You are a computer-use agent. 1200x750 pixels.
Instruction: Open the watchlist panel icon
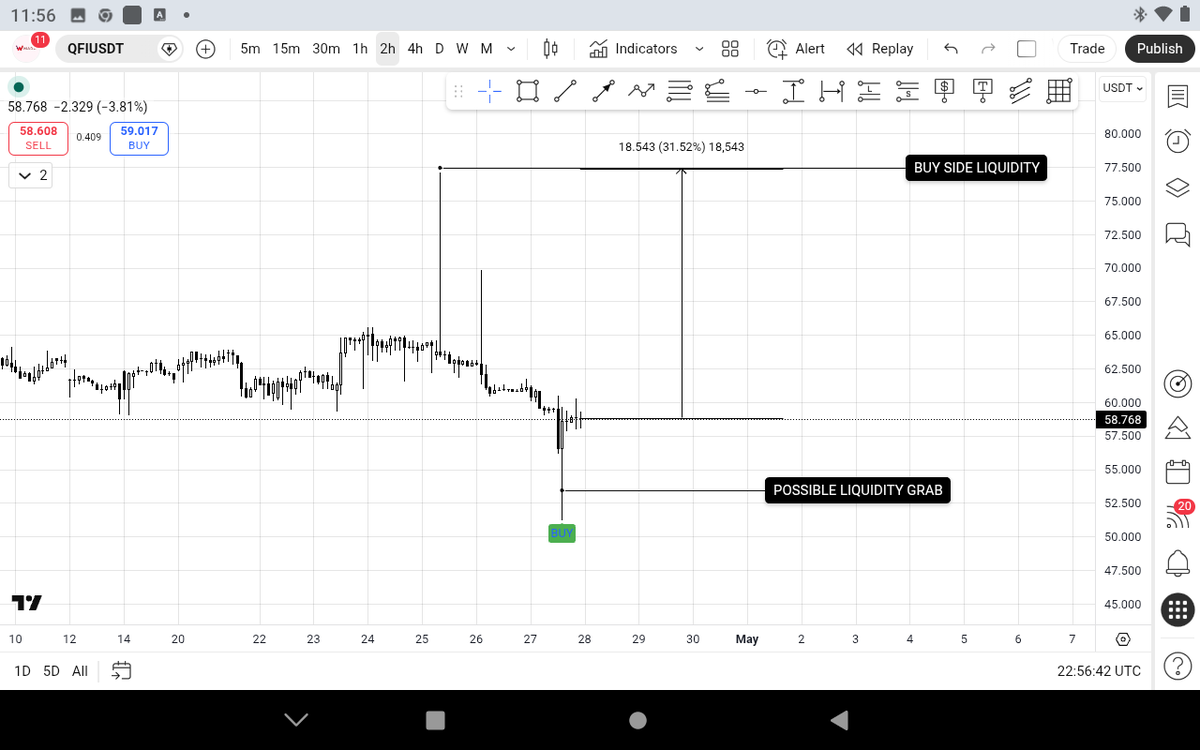pos(1177,97)
